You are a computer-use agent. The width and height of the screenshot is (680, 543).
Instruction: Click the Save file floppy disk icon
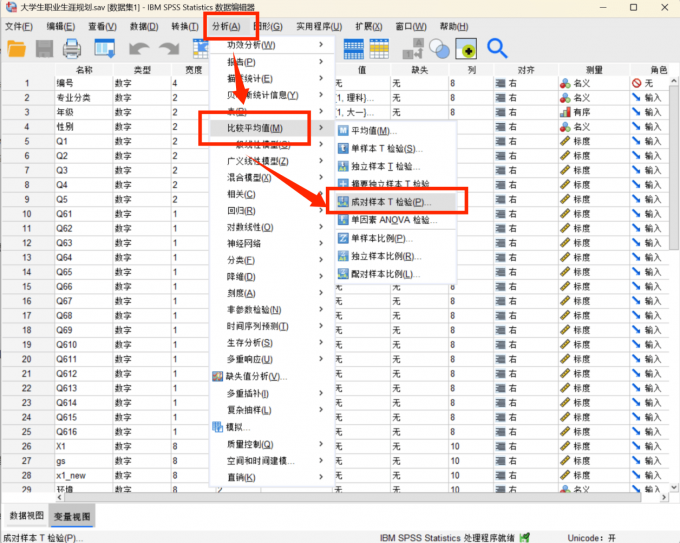tap(44, 49)
